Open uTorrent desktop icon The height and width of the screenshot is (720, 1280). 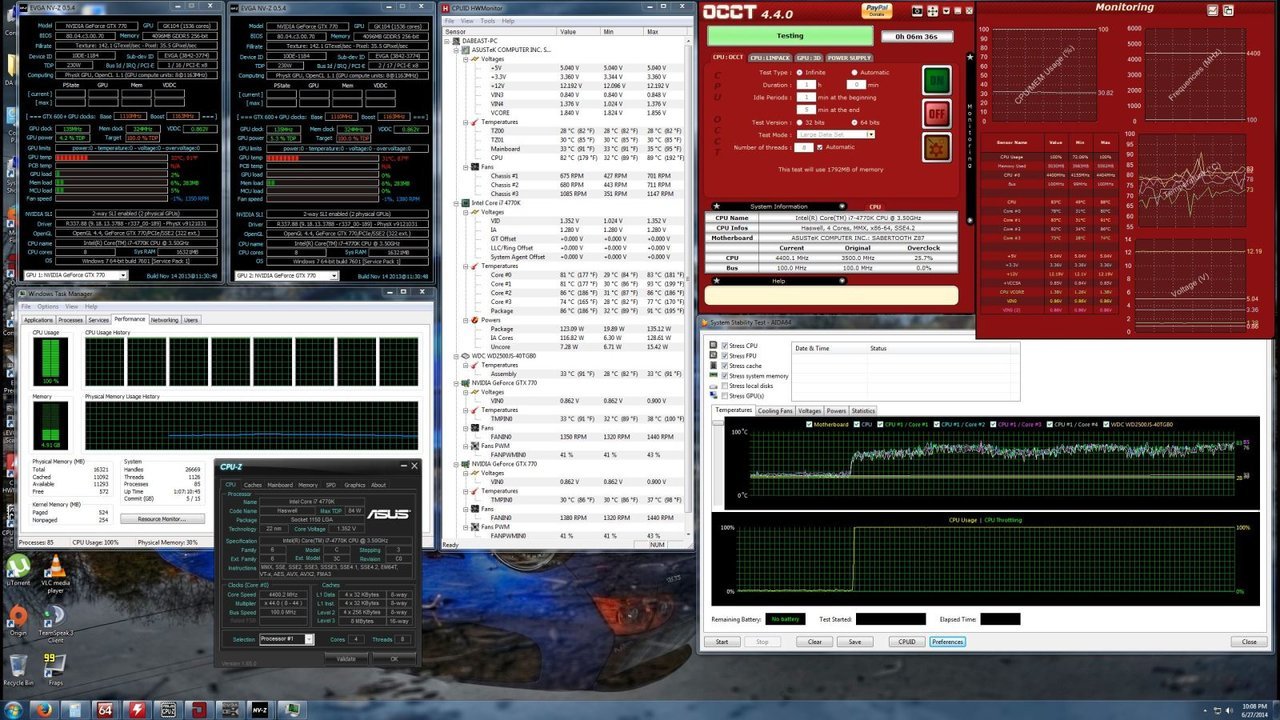coord(18,569)
